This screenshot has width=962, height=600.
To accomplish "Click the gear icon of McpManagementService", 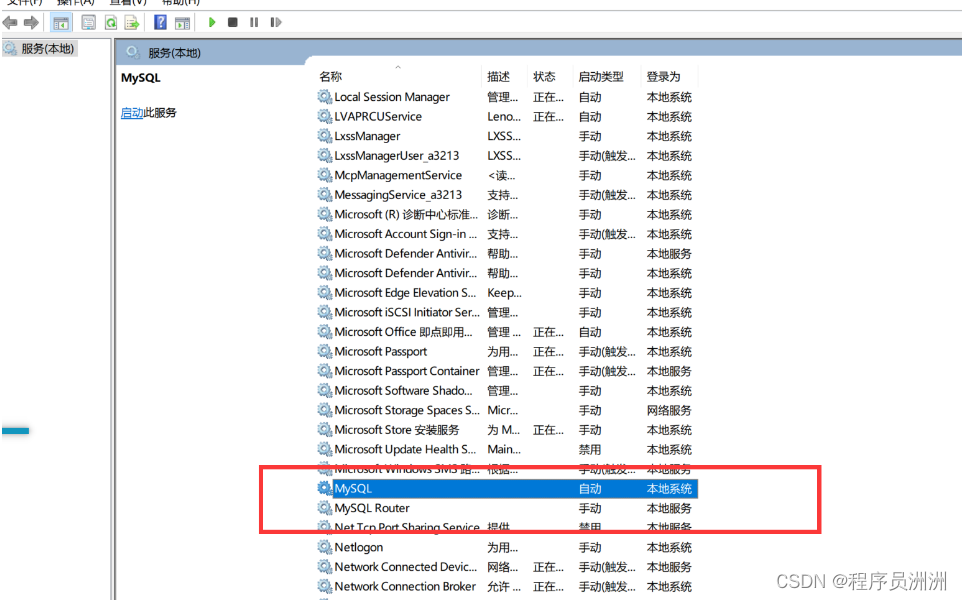I will pos(325,175).
